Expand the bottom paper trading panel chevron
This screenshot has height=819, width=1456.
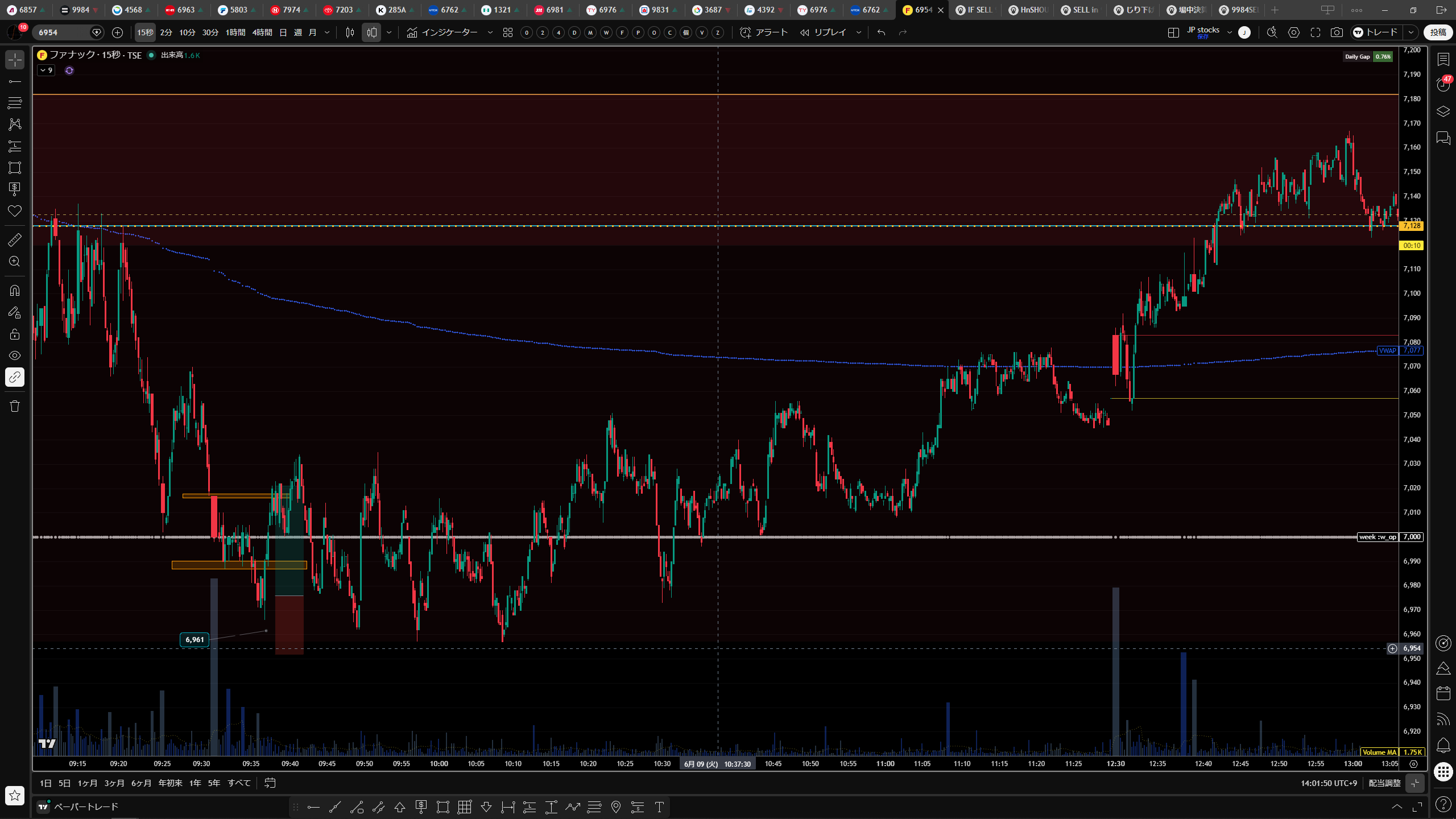1397,807
